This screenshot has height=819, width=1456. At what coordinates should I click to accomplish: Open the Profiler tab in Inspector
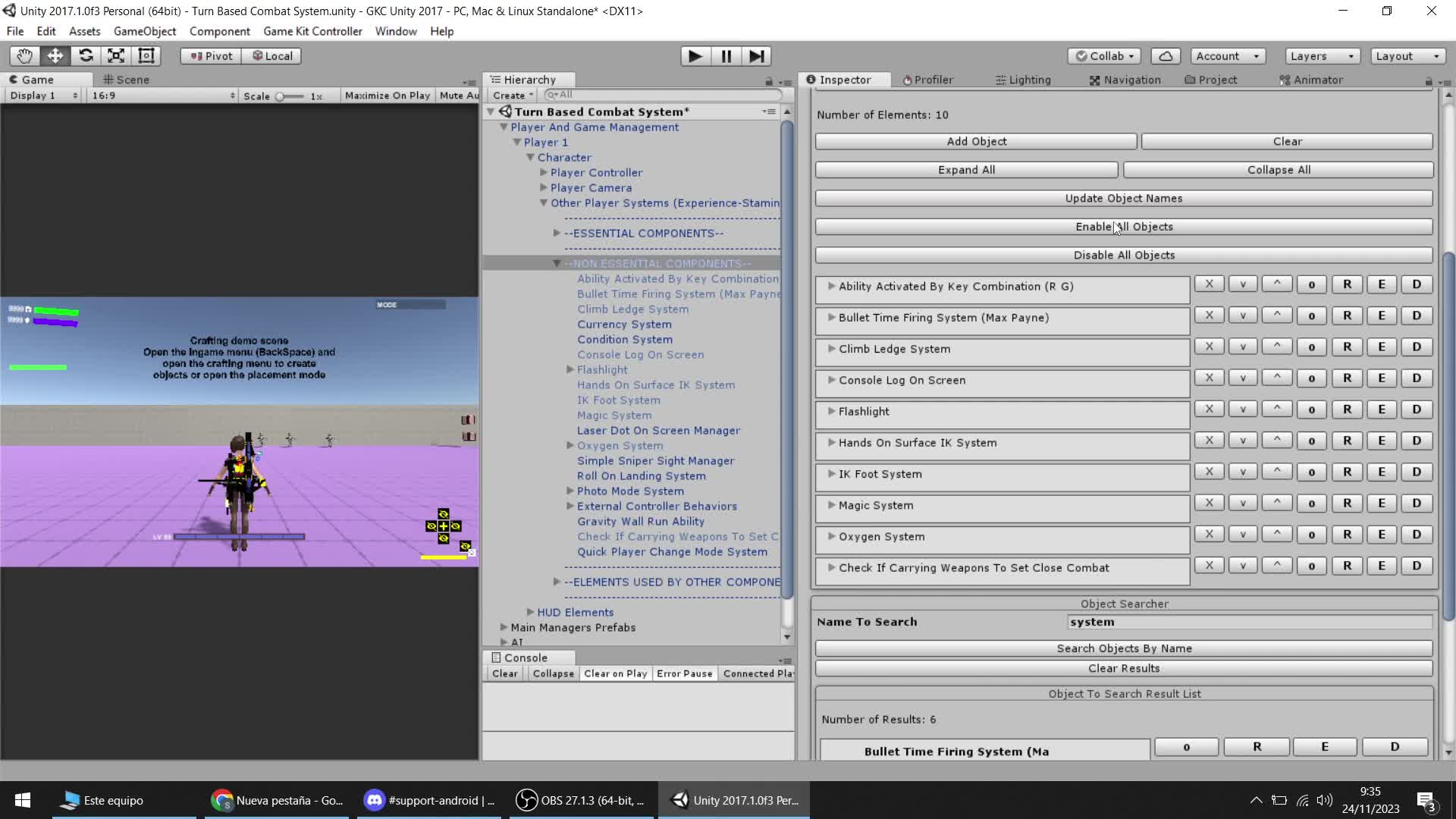click(x=929, y=79)
